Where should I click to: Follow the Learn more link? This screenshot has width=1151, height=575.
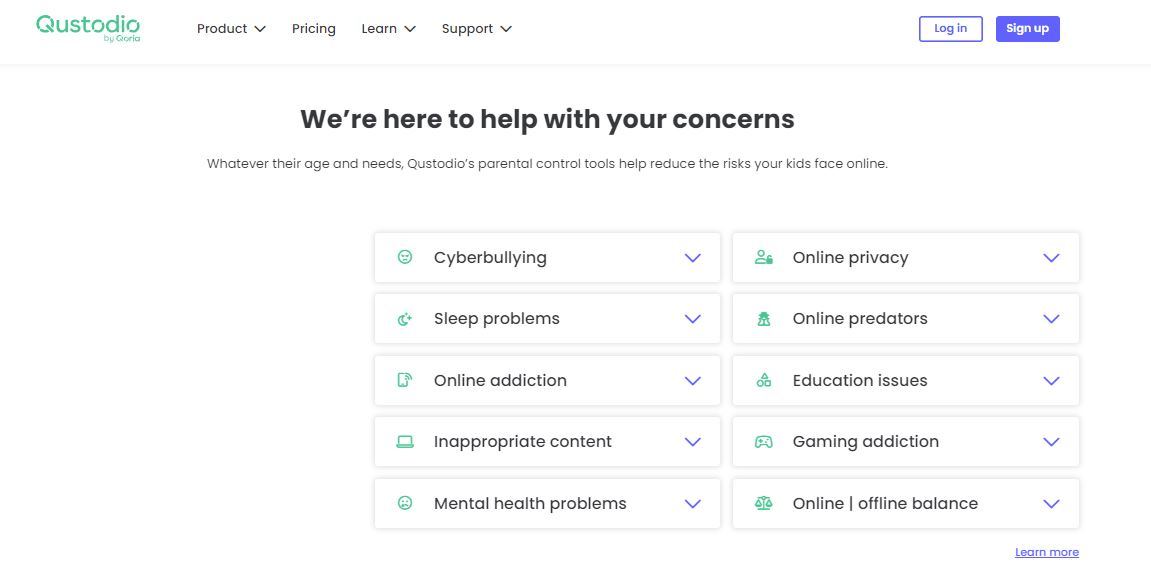click(x=1047, y=552)
